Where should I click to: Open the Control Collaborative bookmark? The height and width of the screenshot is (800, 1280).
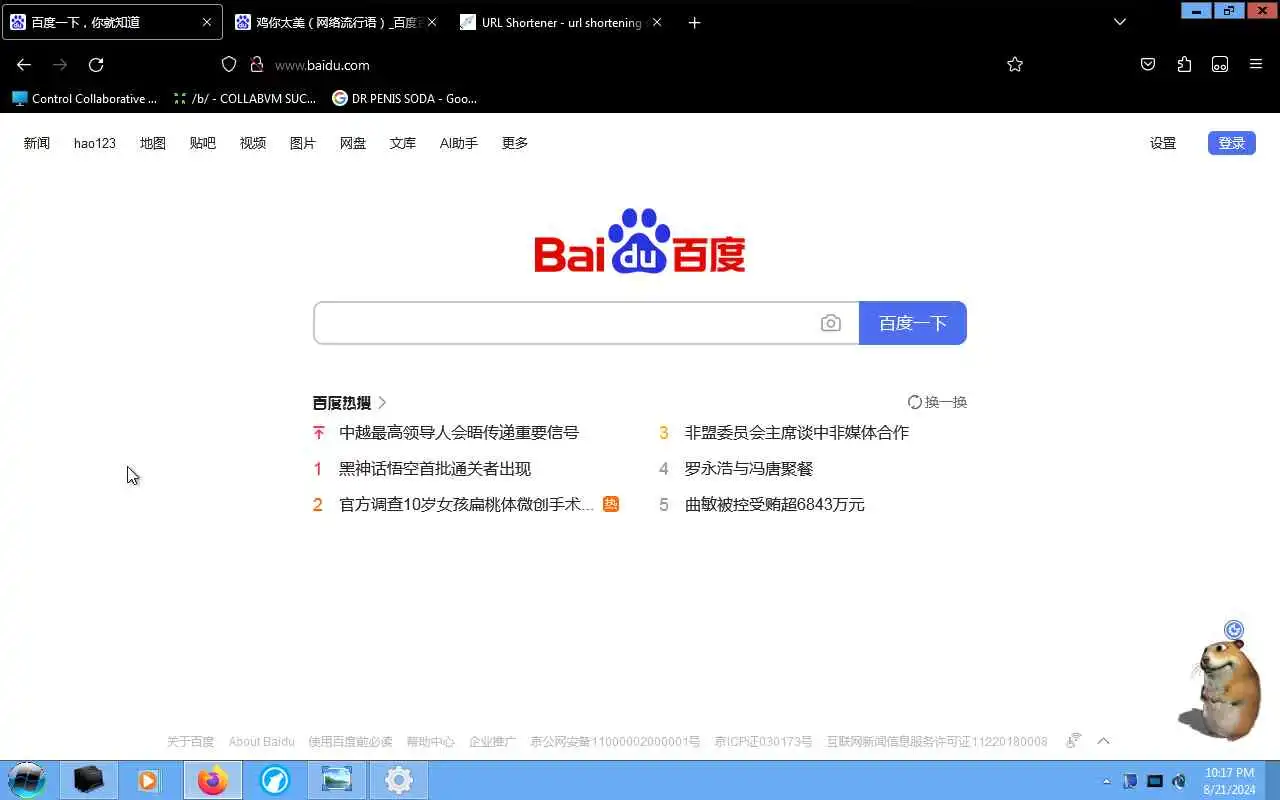(85, 98)
